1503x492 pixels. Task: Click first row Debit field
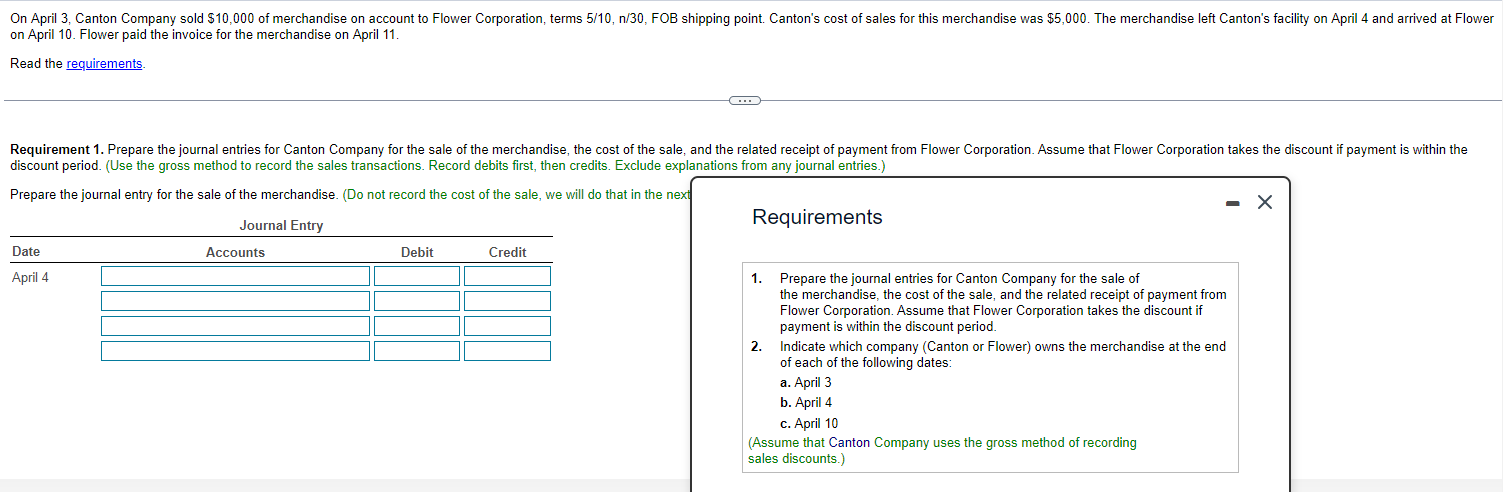pyautogui.click(x=417, y=276)
